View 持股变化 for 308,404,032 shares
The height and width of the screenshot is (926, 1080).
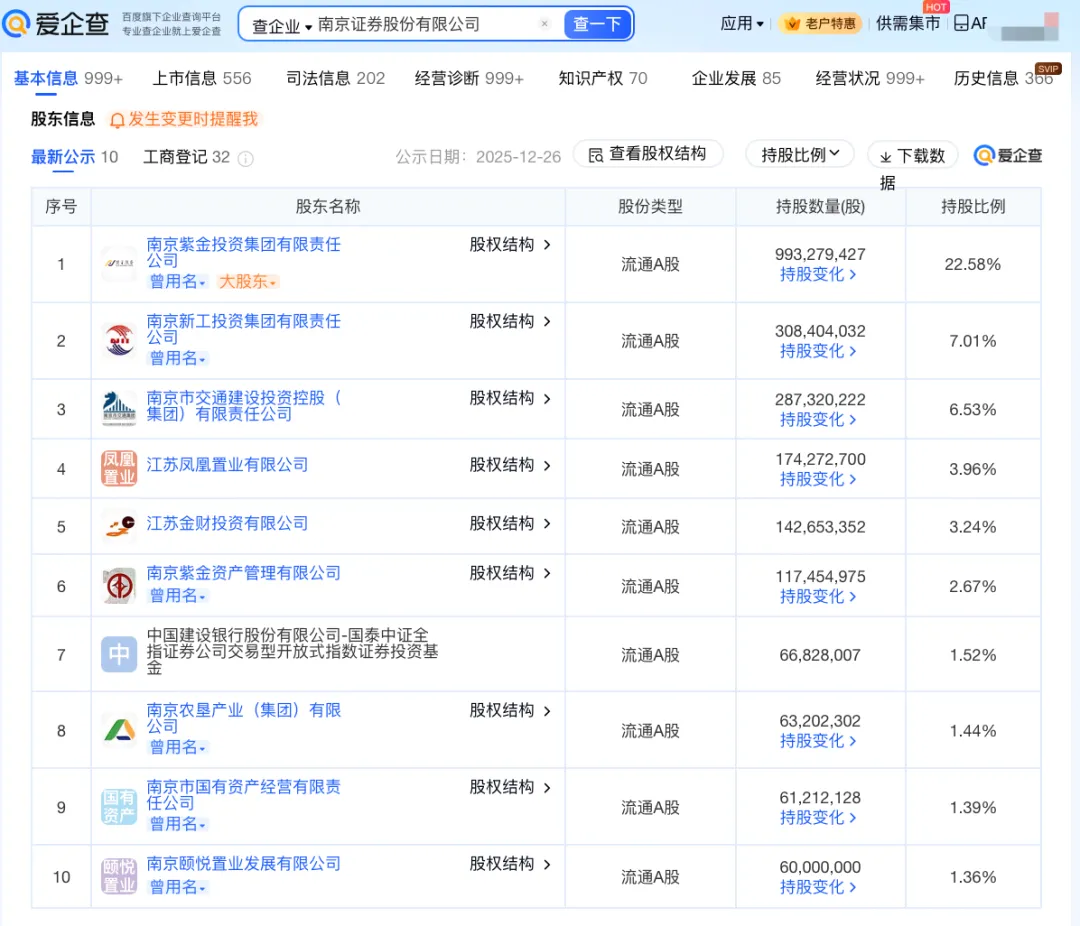point(818,351)
